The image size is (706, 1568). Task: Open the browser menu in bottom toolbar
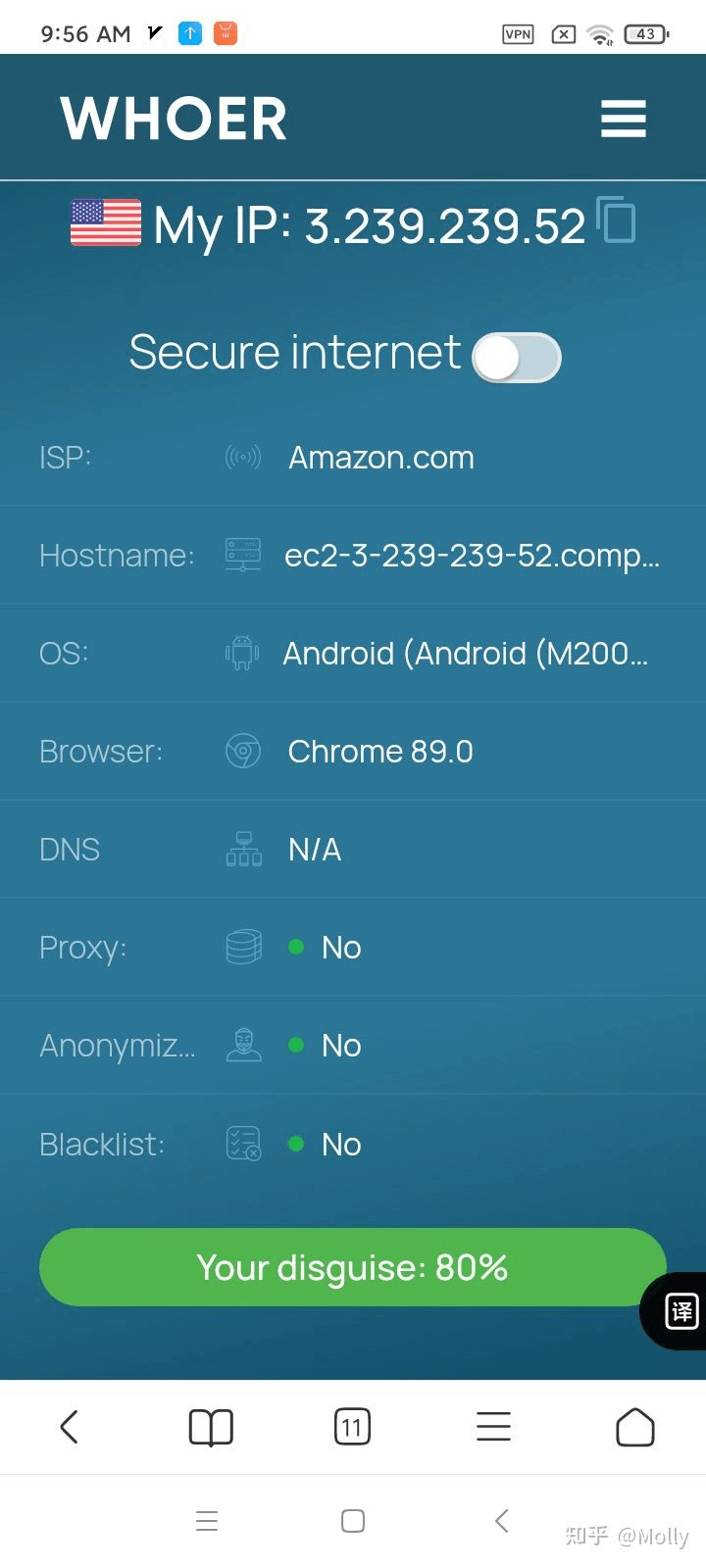point(493,1427)
